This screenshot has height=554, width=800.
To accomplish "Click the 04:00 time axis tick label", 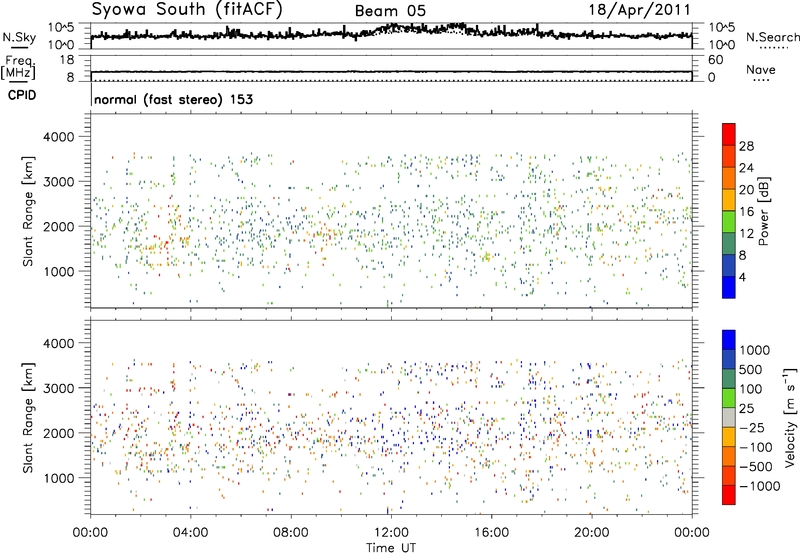I will pyautogui.click(x=190, y=533).
